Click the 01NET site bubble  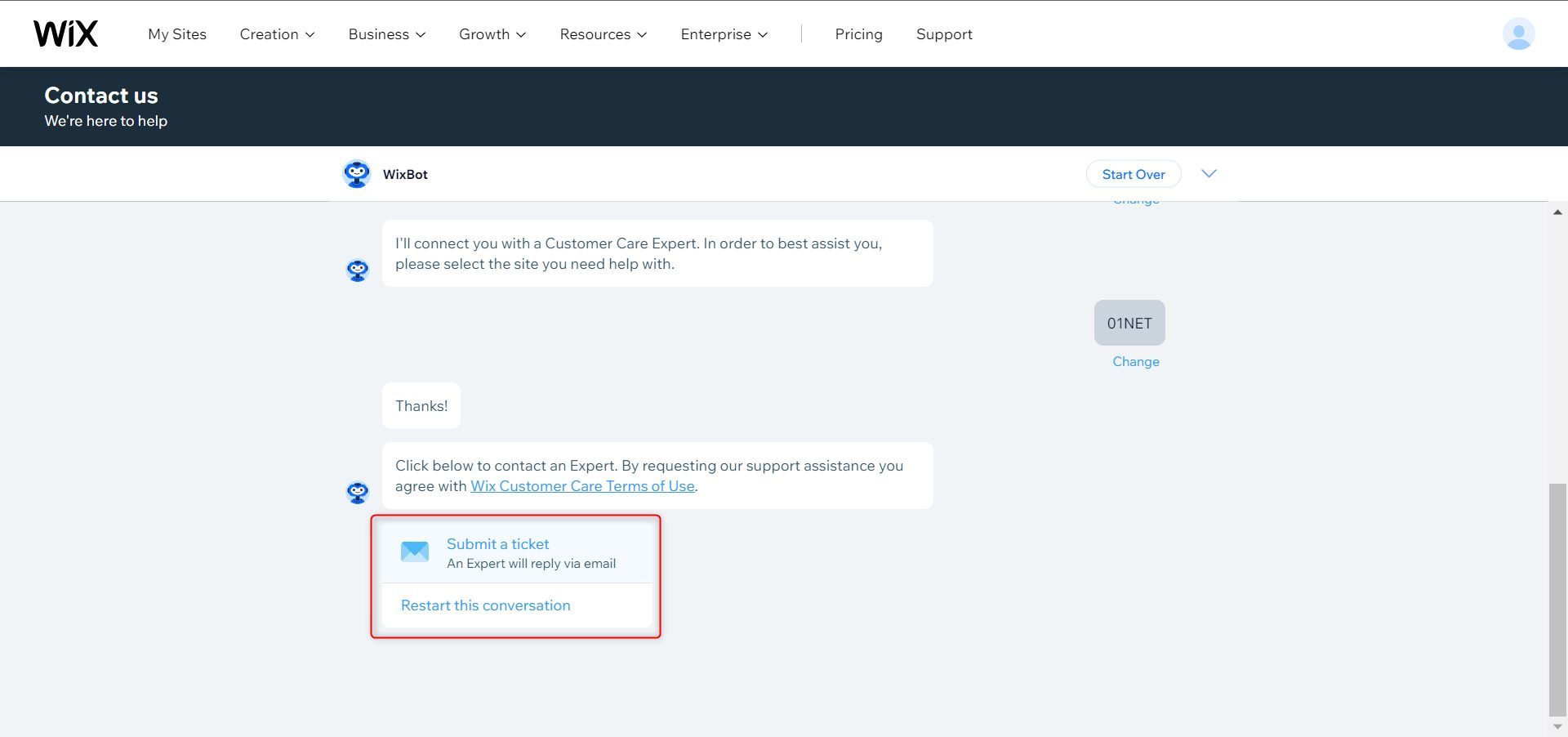coord(1129,323)
